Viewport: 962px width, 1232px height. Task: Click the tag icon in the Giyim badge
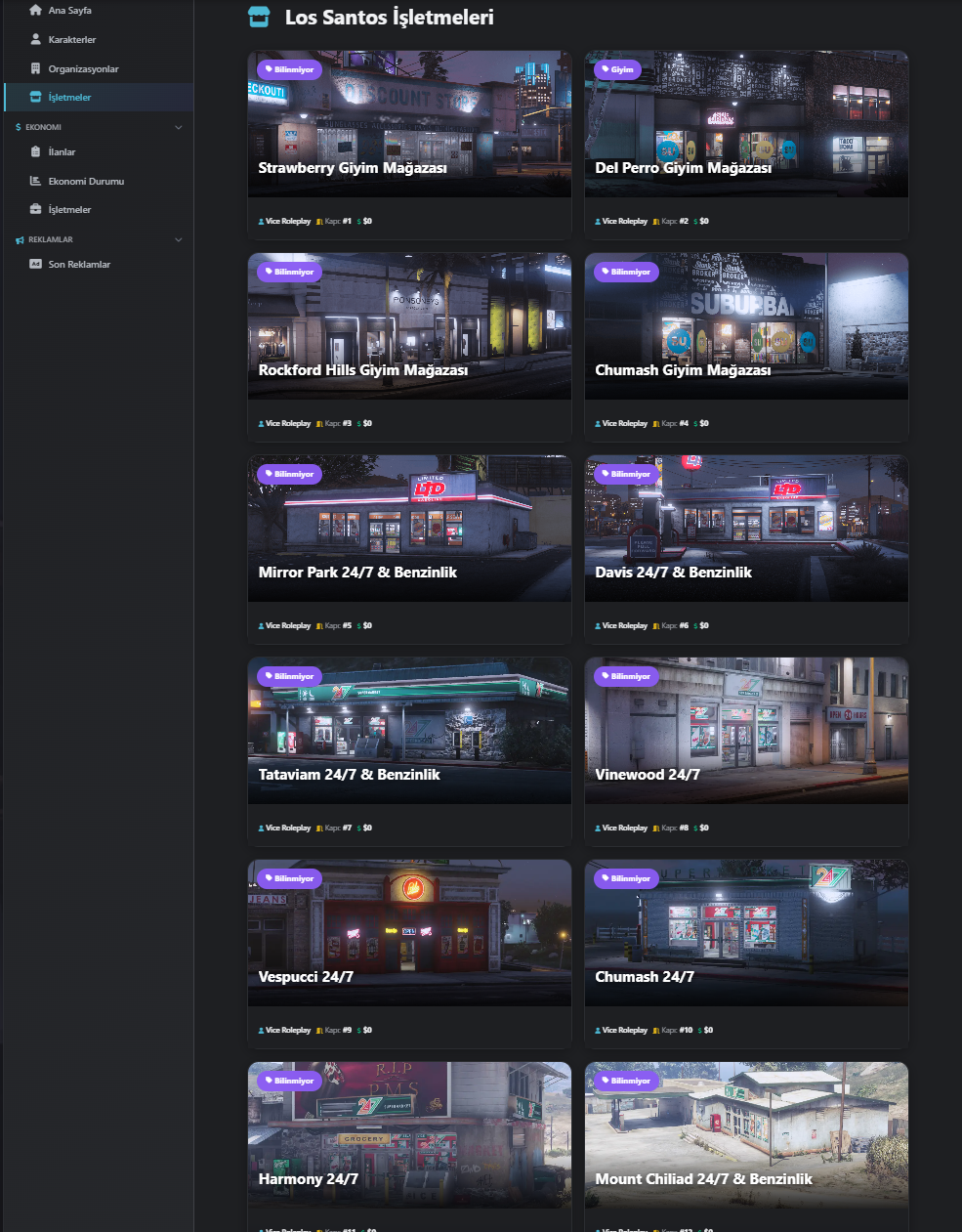pyautogui.click(x=606, y=69)
